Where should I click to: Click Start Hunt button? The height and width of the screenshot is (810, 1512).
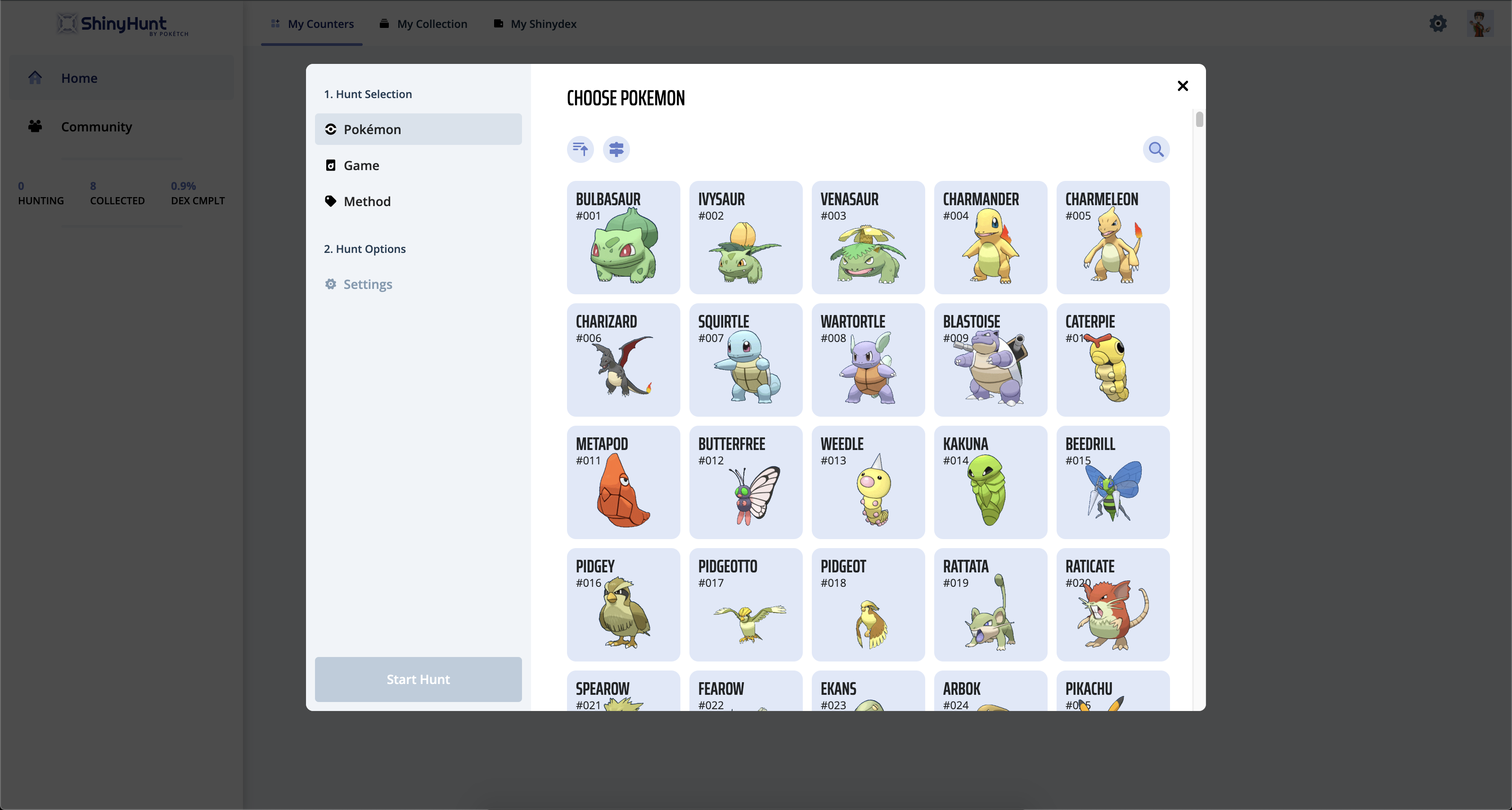[418, 679]
